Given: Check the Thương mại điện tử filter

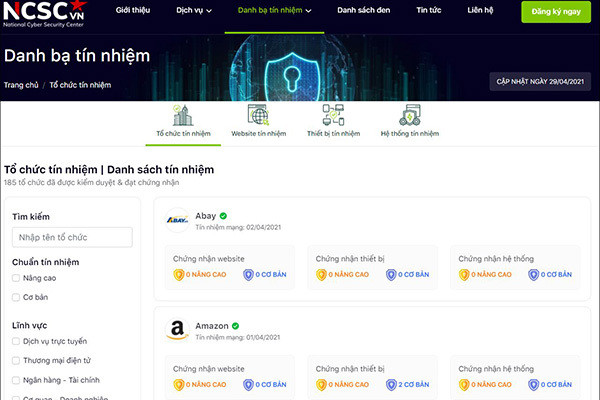Looking at the screenshot, I should [x=16, y=361].
